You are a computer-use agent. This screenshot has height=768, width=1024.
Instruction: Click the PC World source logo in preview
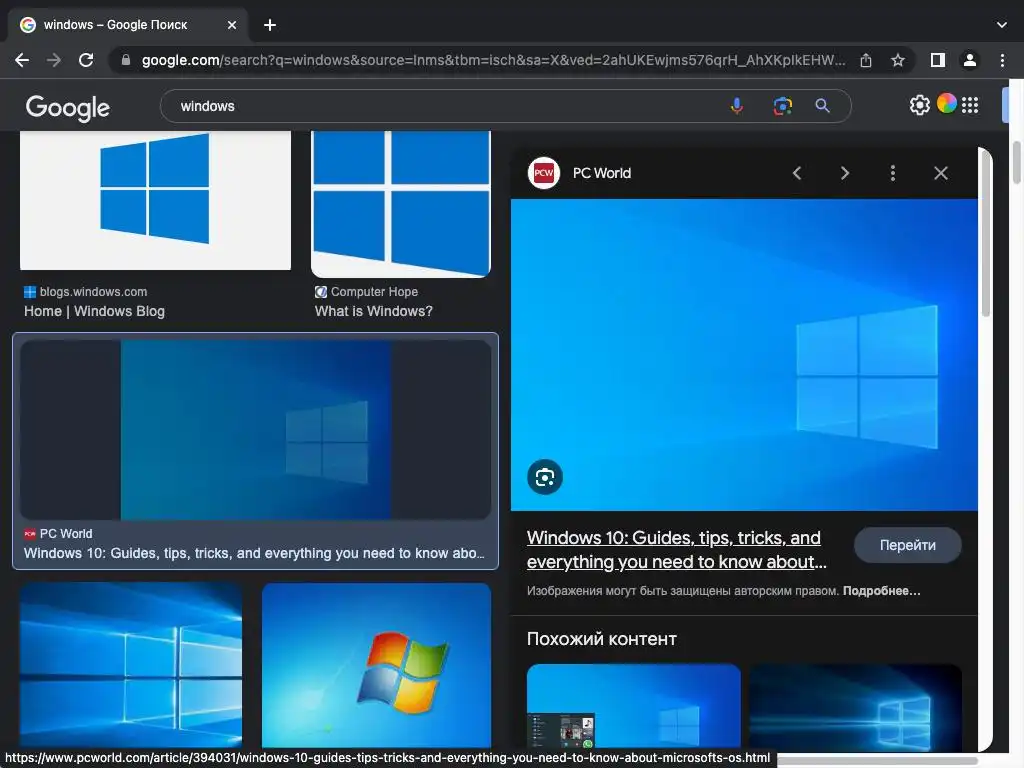pos(543,173)
